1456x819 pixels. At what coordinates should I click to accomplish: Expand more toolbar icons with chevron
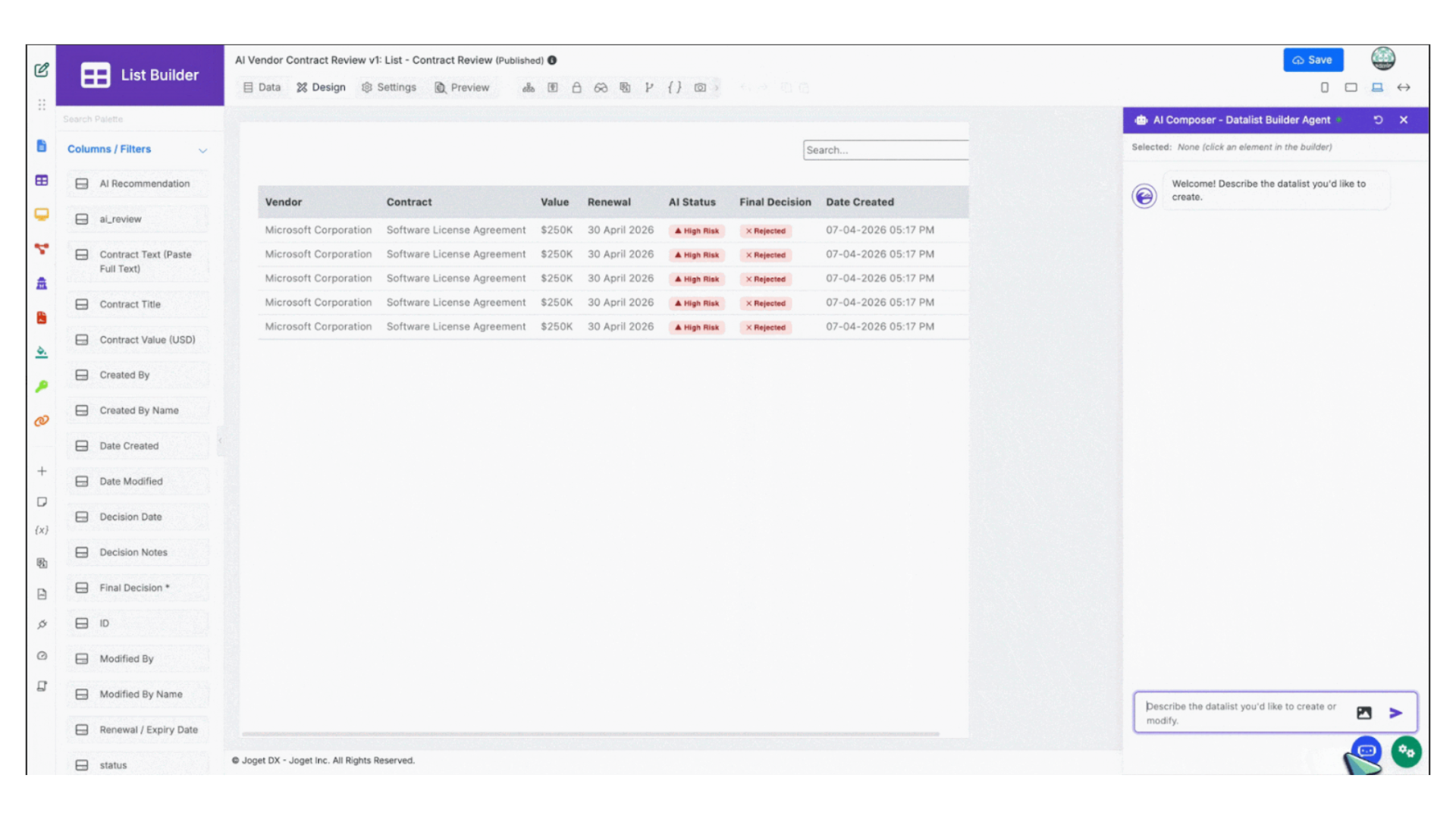coord(717,87)
